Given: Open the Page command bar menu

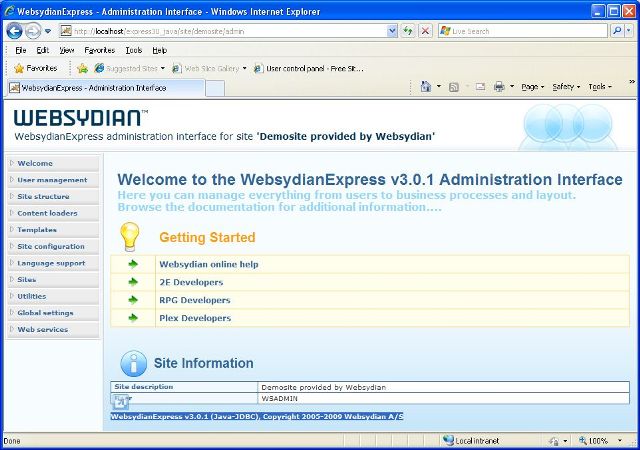Looking at the screenshot, I should tap(533, 87).
